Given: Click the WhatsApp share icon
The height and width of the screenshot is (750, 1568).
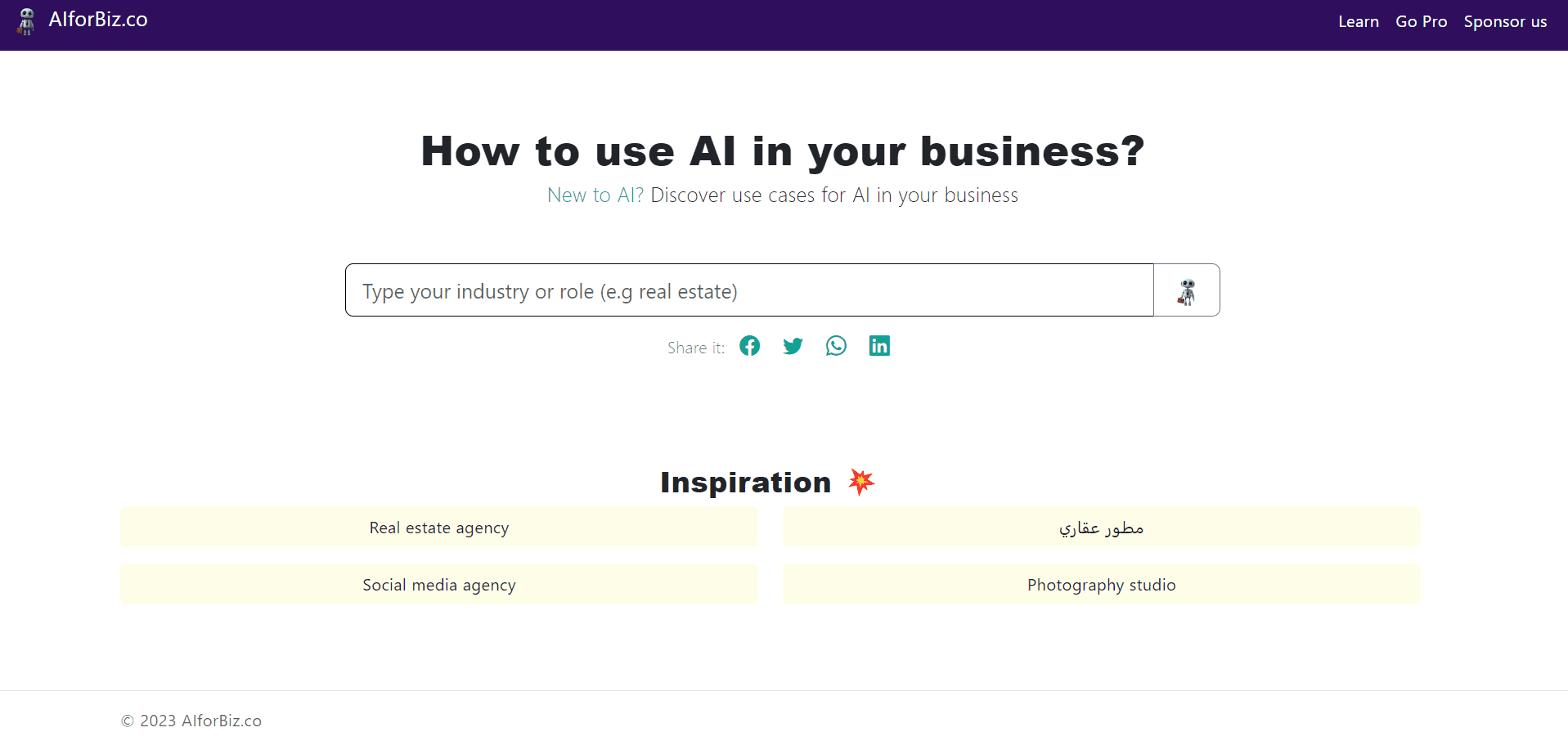Looking at the screenshot, I should tap(836, 346).
